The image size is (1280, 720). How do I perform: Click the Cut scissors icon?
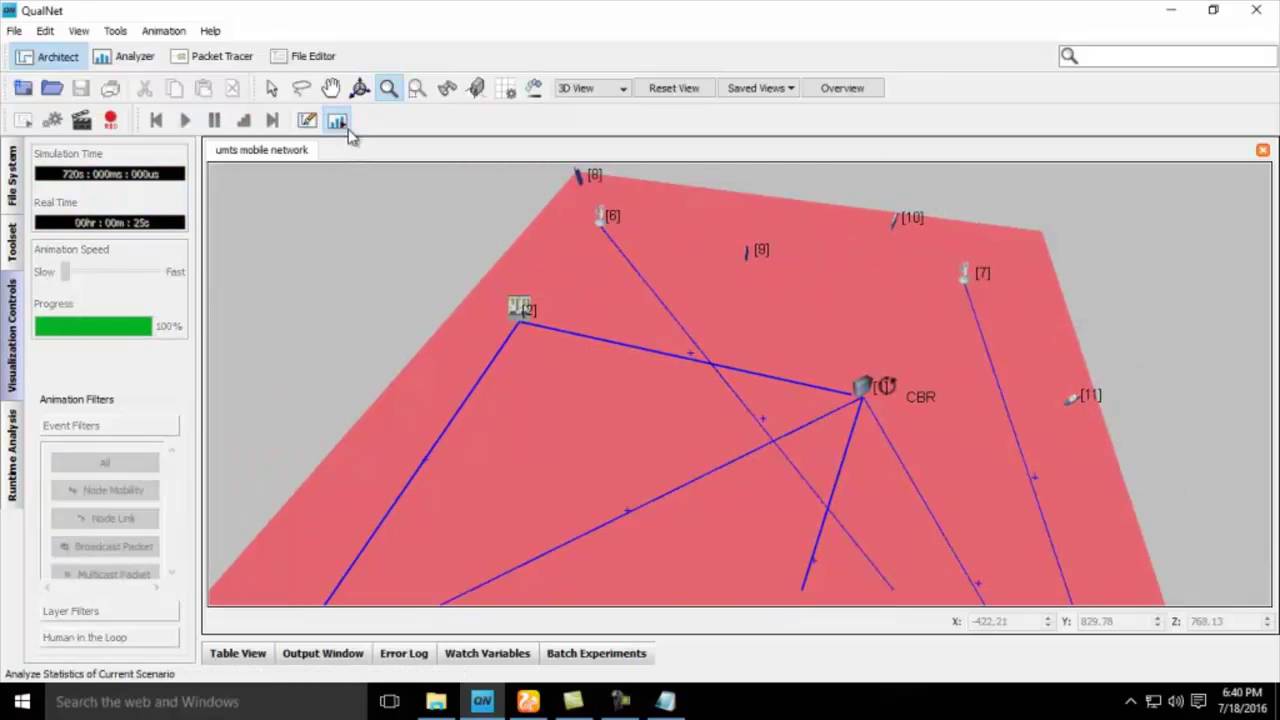[x=144, y=88]
